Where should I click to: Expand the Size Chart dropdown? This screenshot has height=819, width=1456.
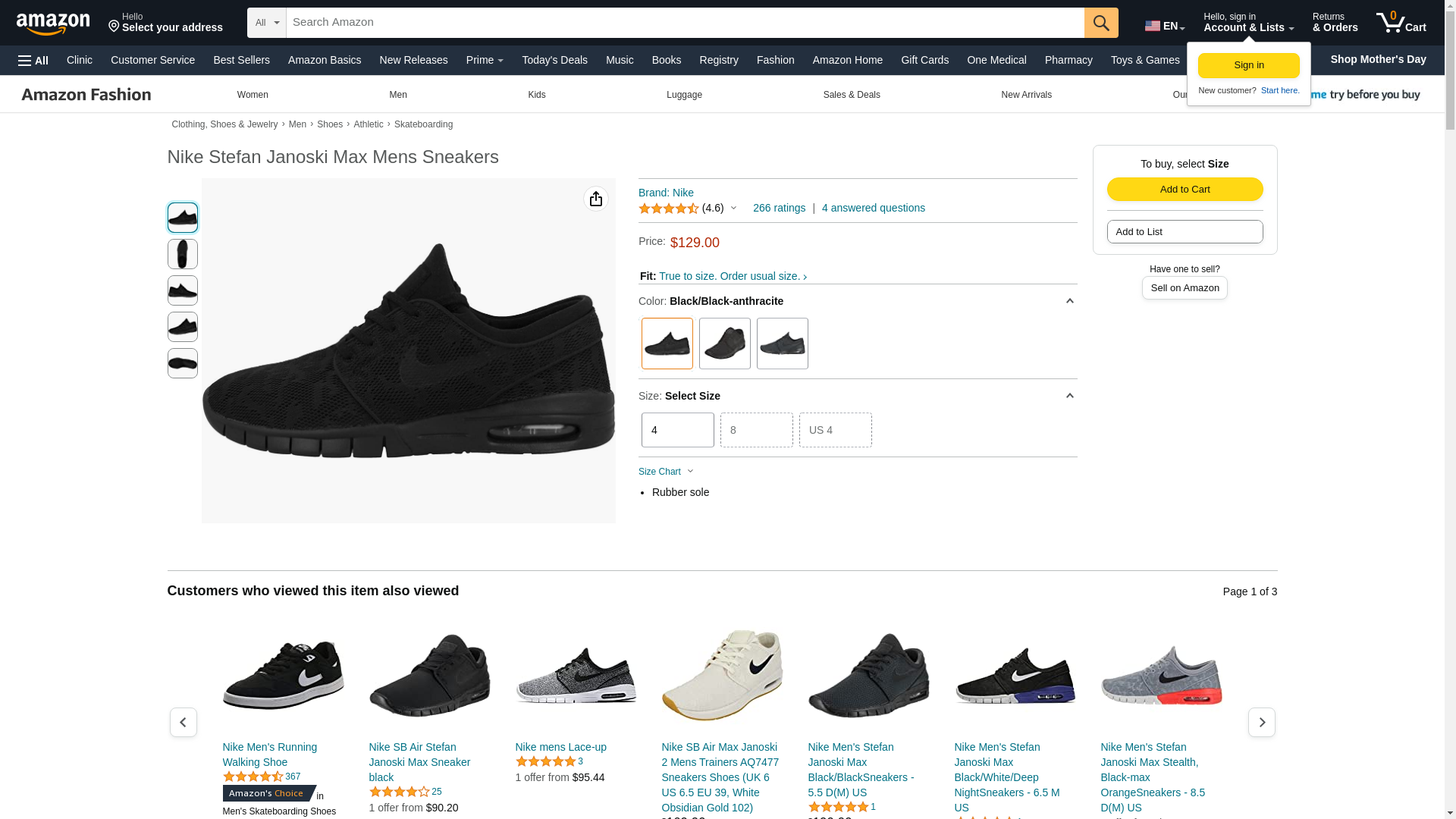666,472
